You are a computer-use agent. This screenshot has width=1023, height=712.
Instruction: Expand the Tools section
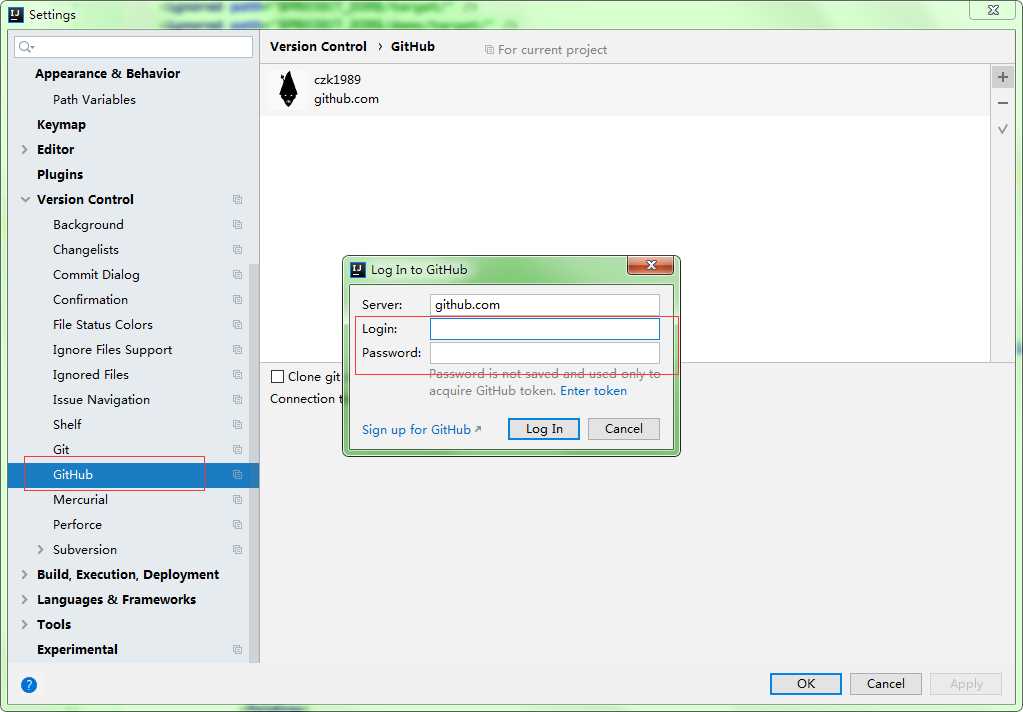point(25,625)
